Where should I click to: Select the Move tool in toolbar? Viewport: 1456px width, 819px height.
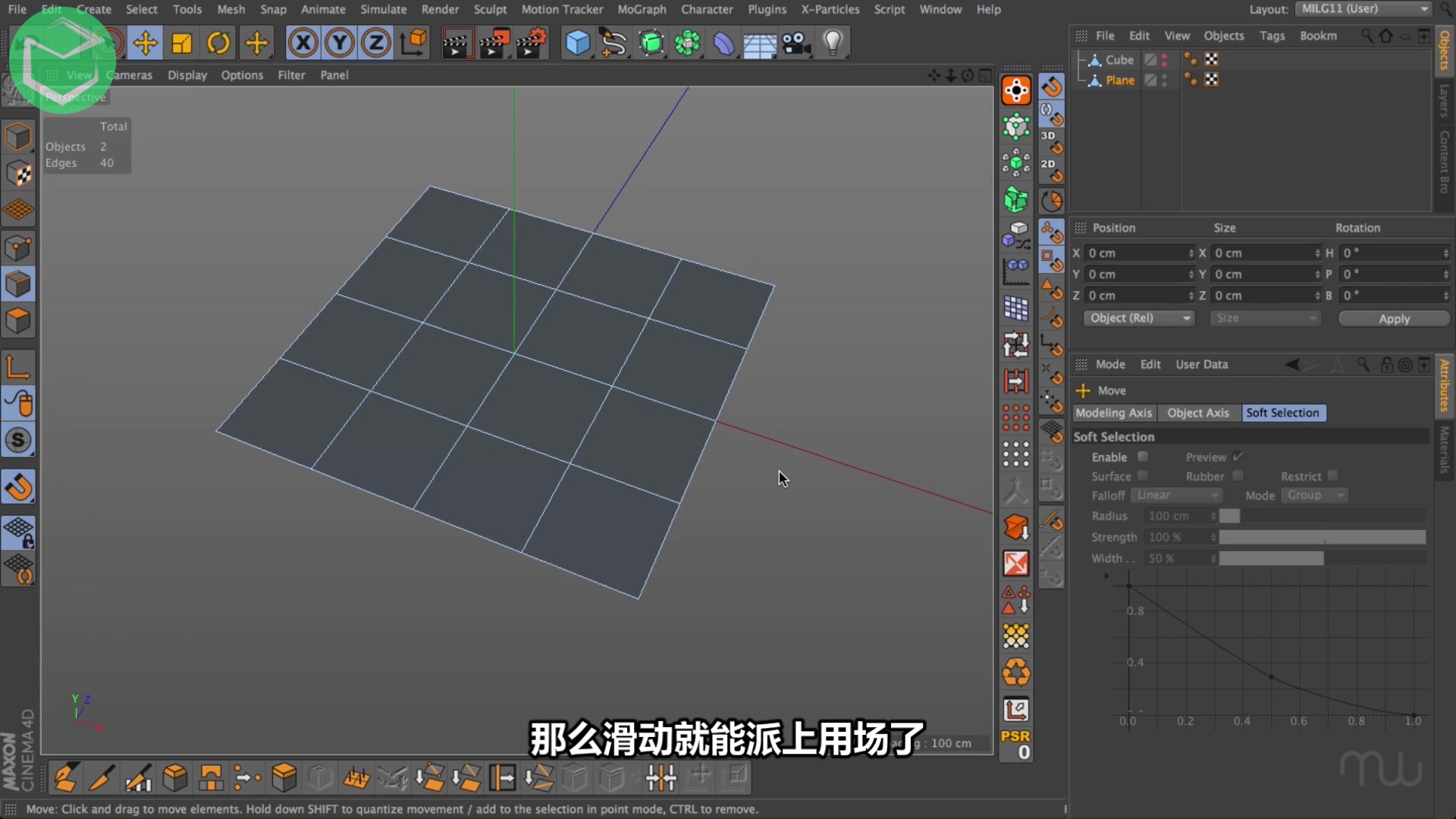(143, 42)
